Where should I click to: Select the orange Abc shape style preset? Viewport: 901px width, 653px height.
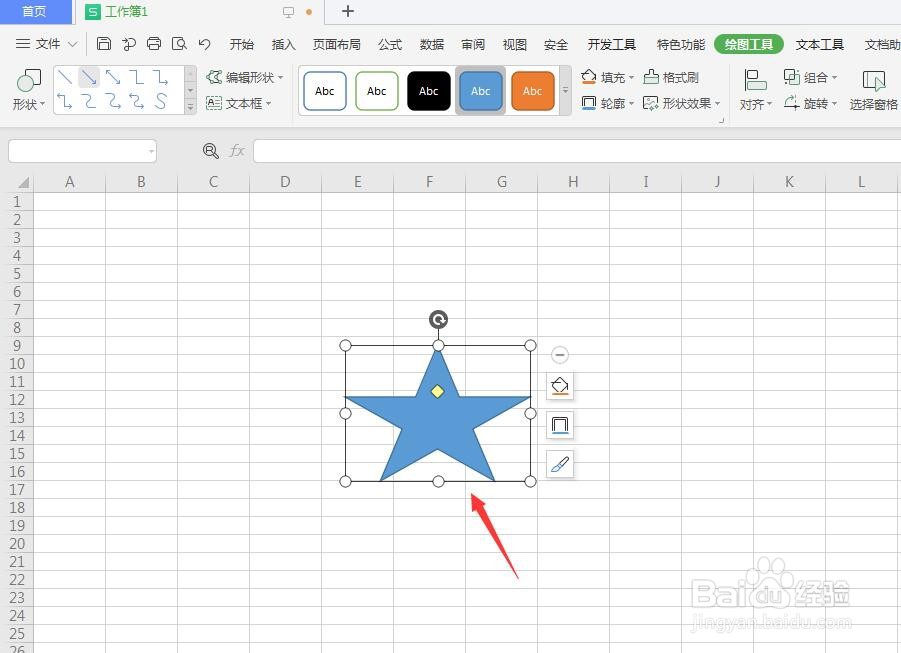[x=532, y=90]
